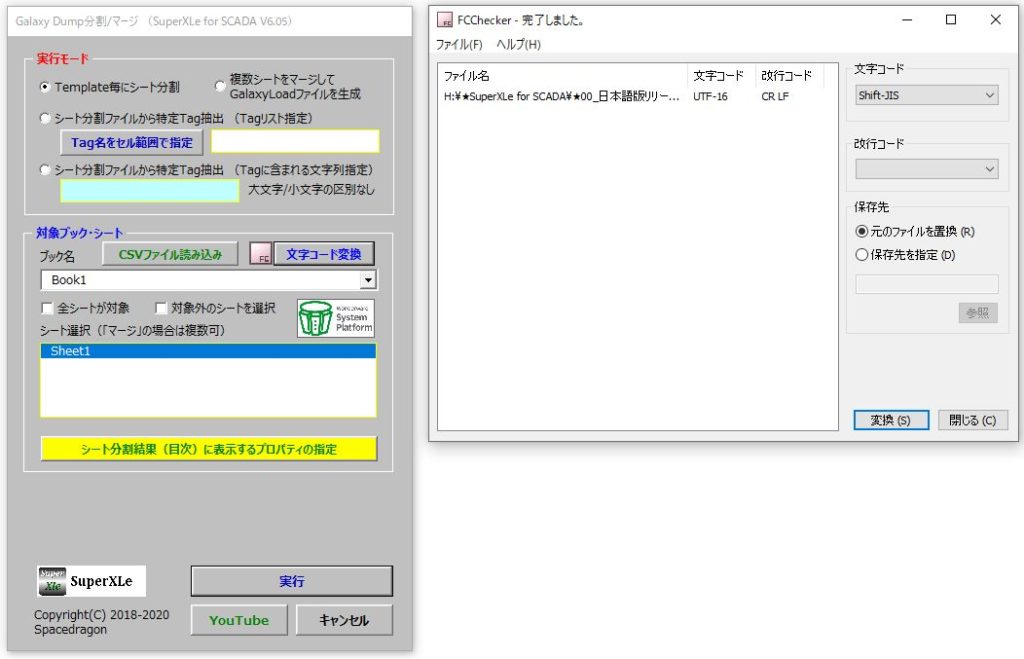Click the yellow シート分割結果 property button
The width and height of the screenshot is (1024, 659).
(209, 449)
